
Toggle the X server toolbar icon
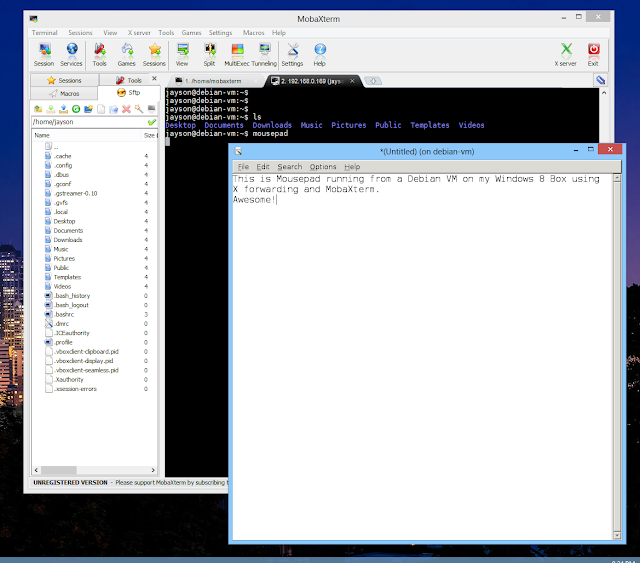pyautogui.click(x=566, y=54)
